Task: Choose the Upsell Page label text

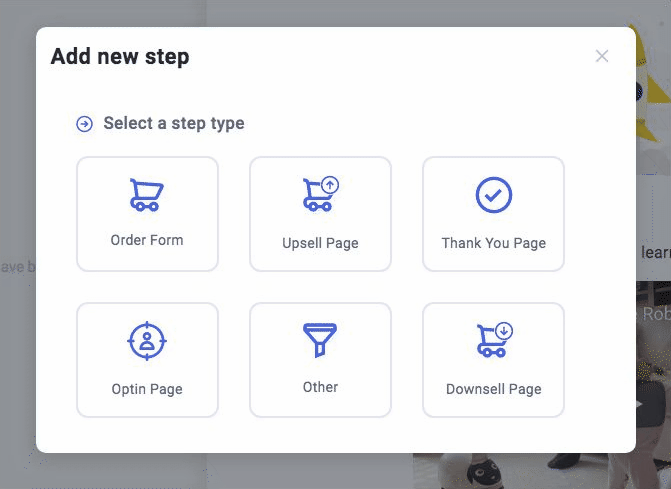Action: point(320,243)
